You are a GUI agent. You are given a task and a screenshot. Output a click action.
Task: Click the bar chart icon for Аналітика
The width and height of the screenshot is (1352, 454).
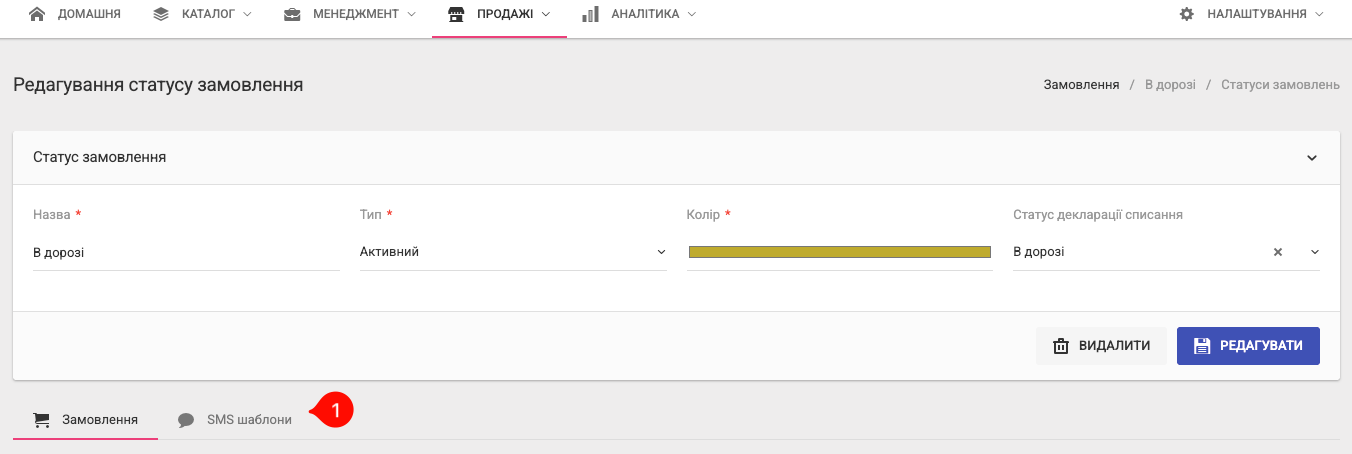click(590, 14)
